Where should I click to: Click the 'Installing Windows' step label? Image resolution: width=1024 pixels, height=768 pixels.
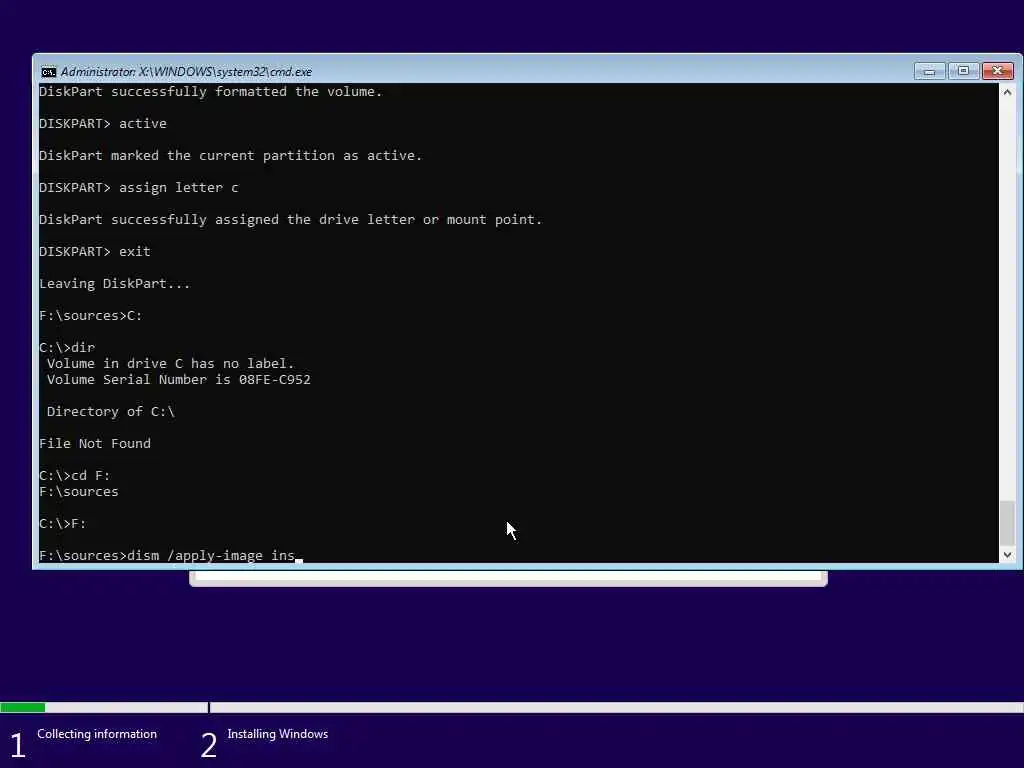278,734
